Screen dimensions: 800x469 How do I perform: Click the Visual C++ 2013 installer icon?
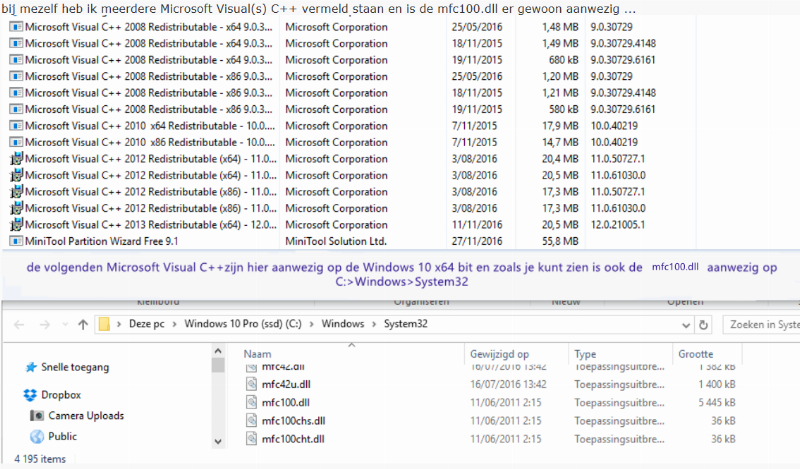click(16, 225)
